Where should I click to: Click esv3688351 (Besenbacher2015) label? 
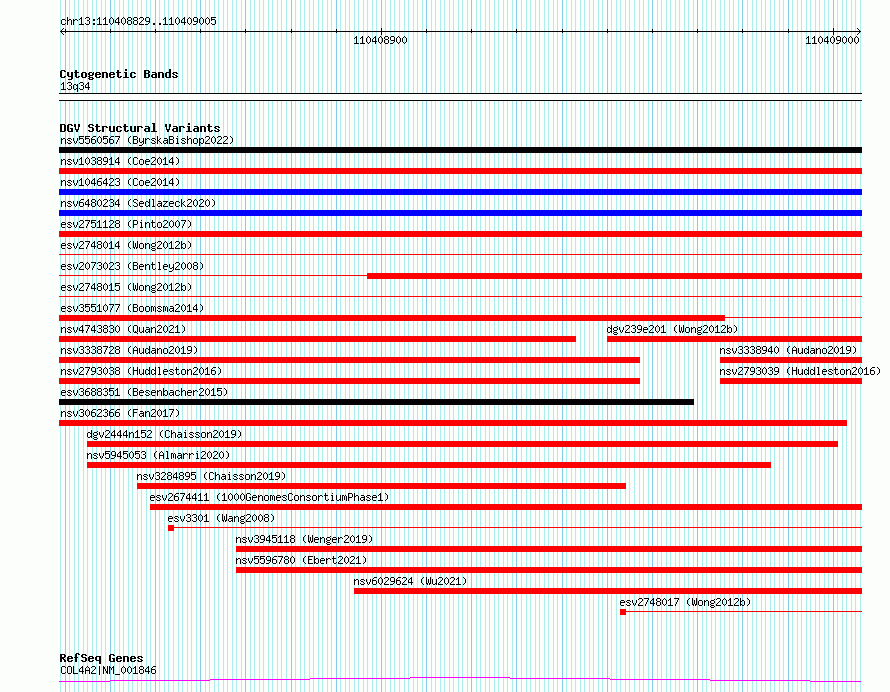[144, 392]
